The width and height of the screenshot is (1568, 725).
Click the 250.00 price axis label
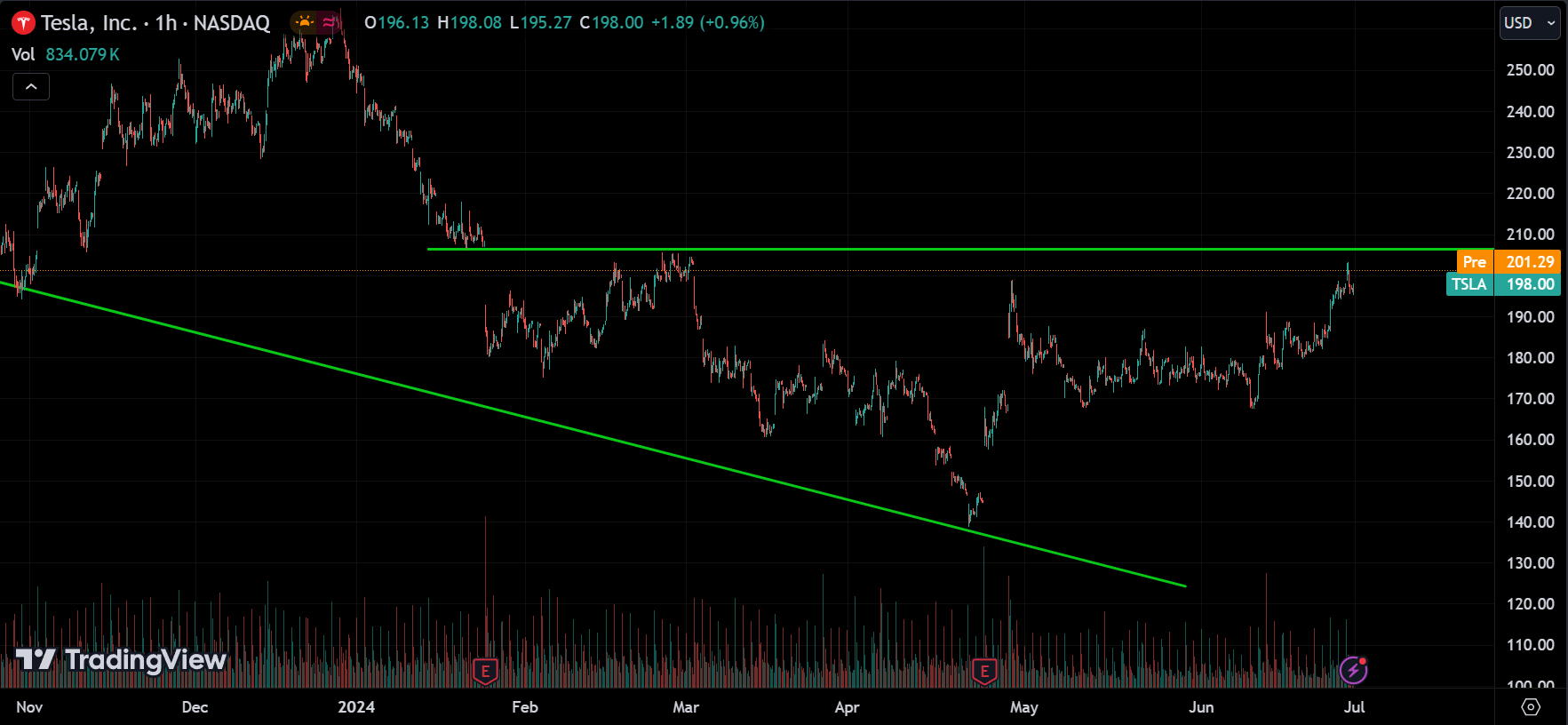pos(1530,70)
